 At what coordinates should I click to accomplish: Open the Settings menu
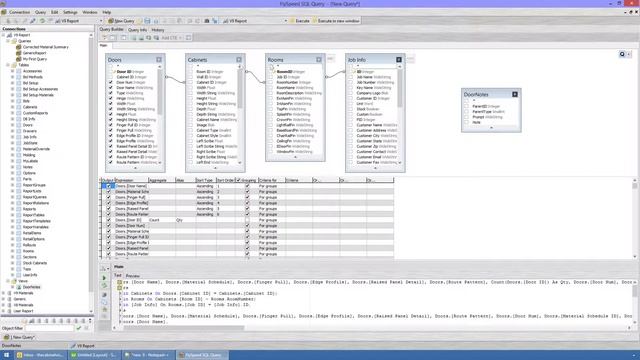[70, 12]
